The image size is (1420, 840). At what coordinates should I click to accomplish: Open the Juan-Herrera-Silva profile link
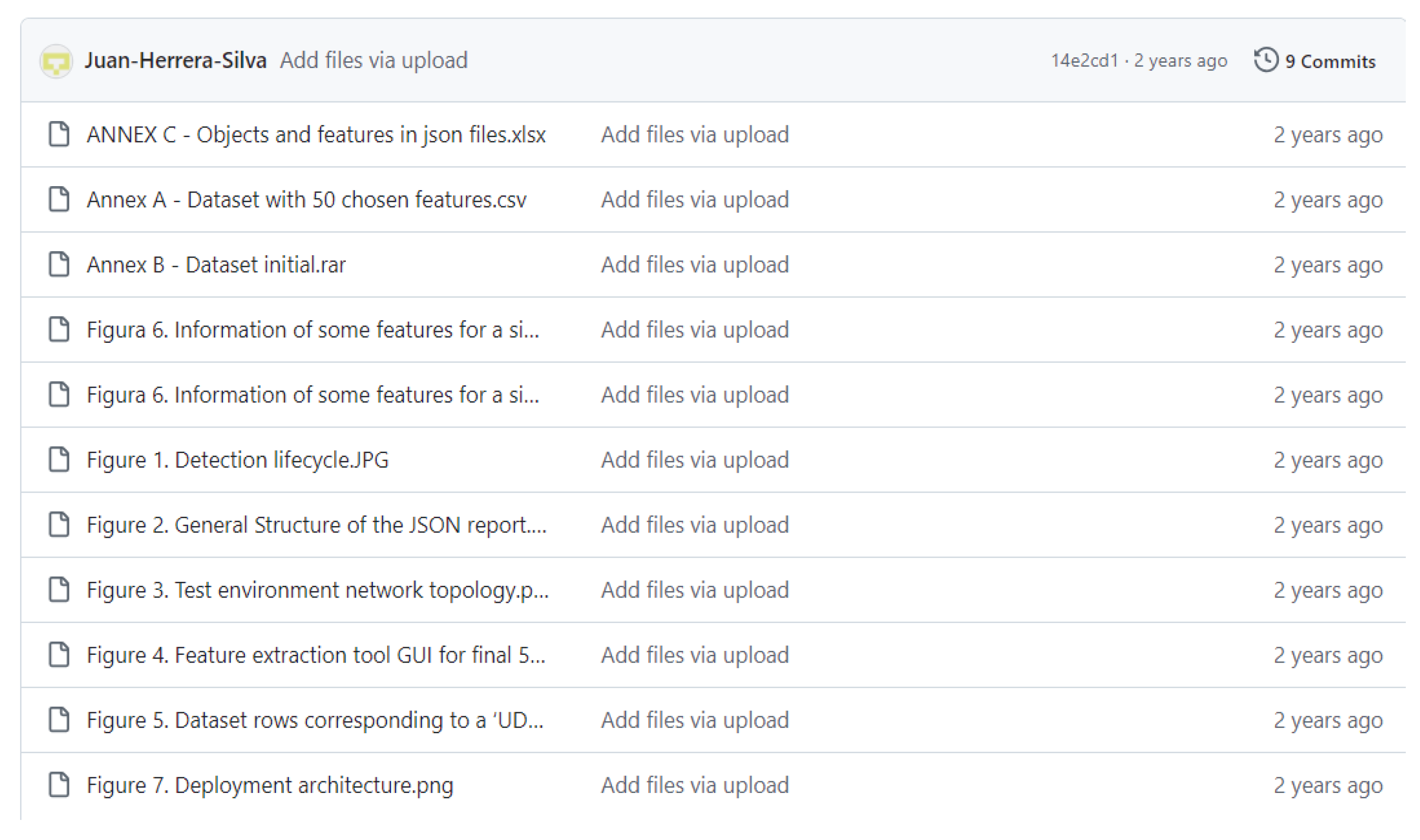click(175, 61)
